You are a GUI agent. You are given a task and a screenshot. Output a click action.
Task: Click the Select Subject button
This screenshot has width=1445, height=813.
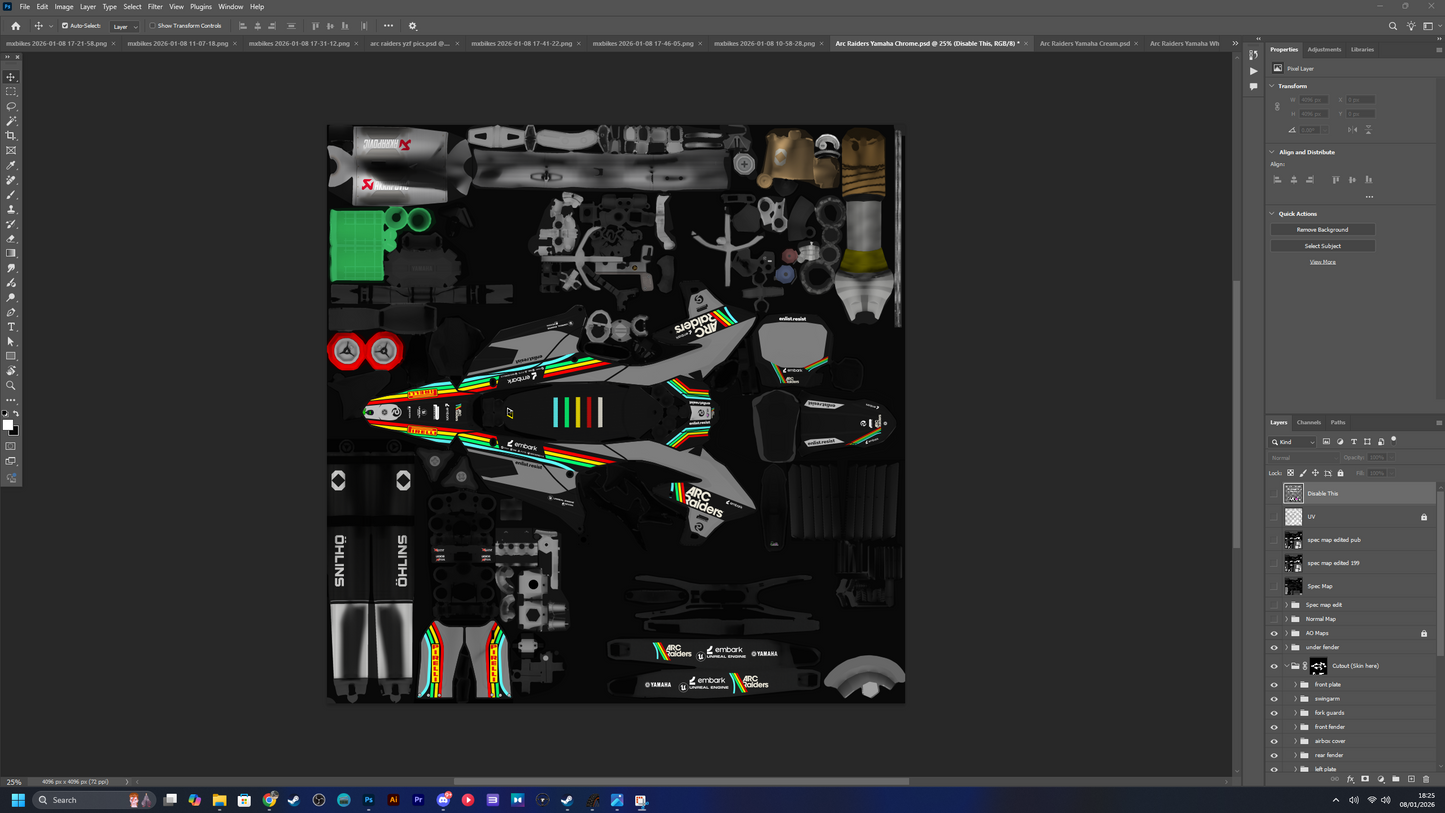pos(1322,246)
